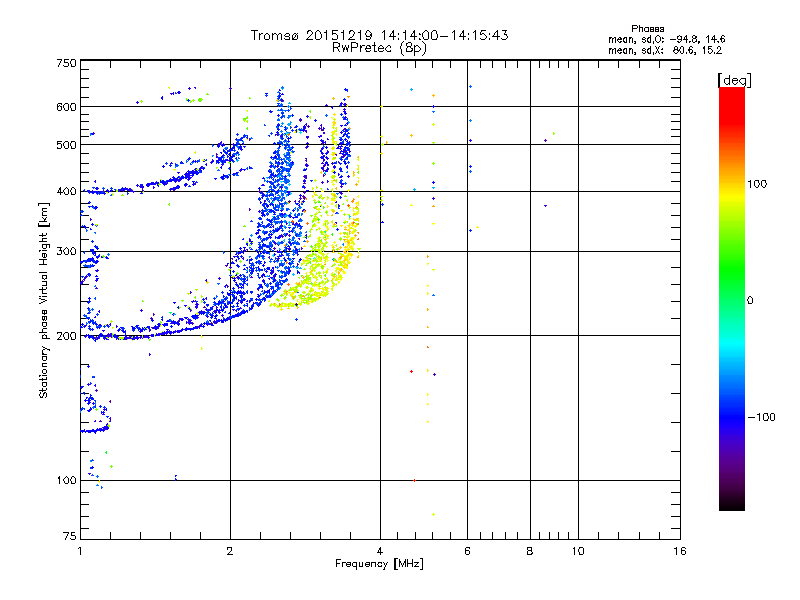Click the '[deg]' colorbar unit label
Viewport: 800px width, 600px height.
click(734, 80)
